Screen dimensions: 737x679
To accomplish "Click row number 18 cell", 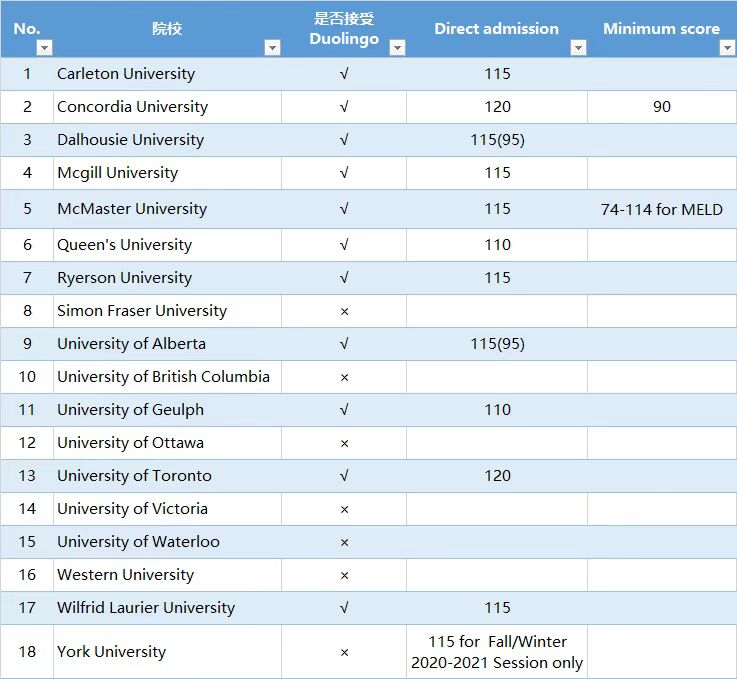I will [27, 652].
